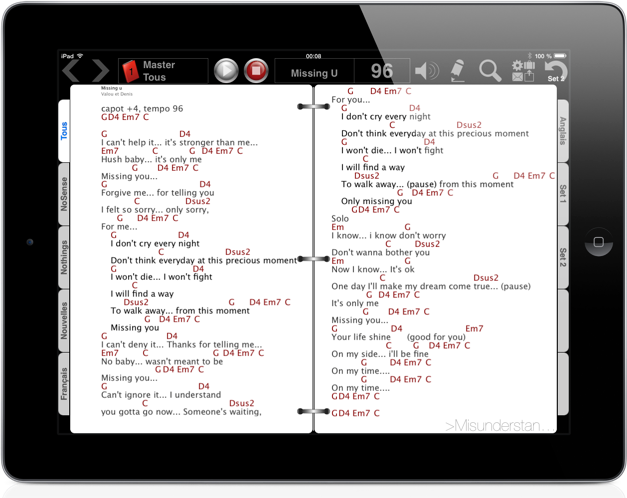This screenshot has height=498, width=627.
Task: Go to the previous song arrow
Action: point(71,70)
